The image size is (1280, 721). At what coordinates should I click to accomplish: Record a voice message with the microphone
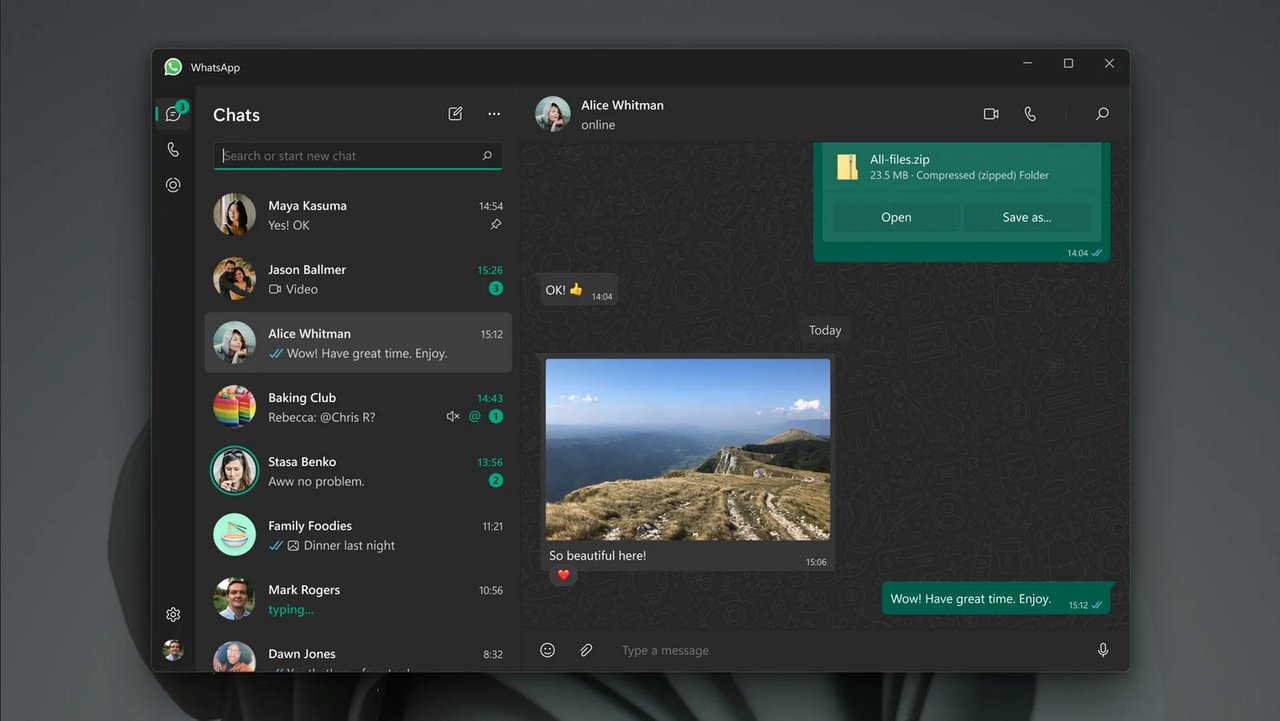1102,650
